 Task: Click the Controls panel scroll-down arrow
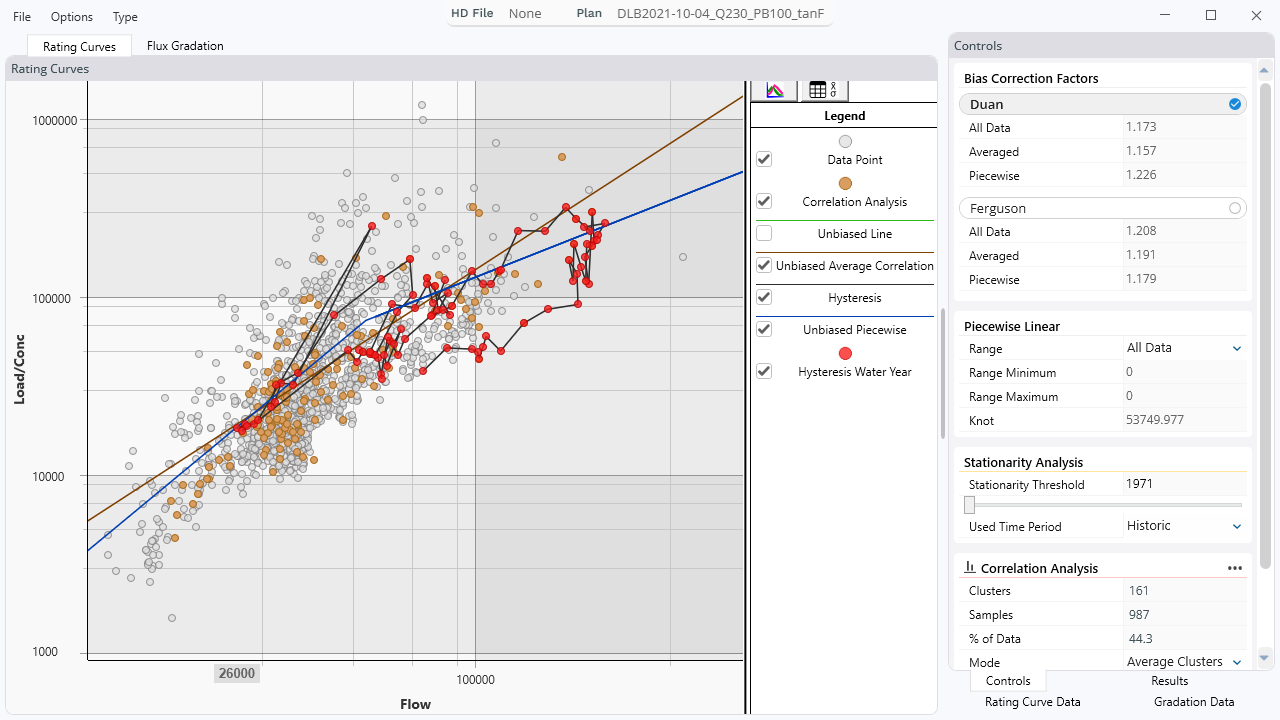click(x=1264, y=658)
